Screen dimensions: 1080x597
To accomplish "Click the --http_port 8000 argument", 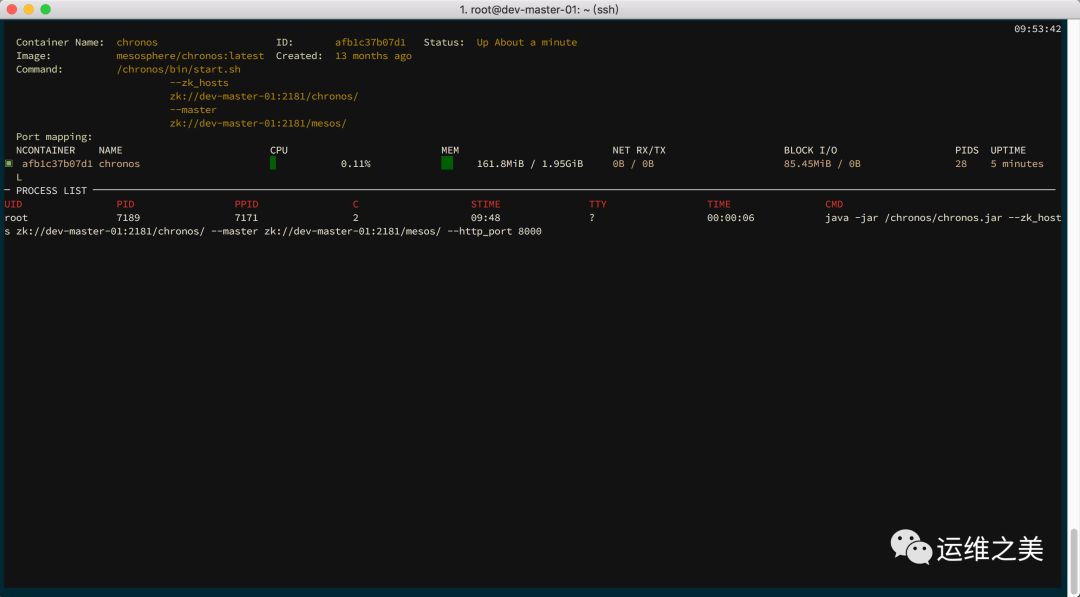I will [x=495, y=231].
